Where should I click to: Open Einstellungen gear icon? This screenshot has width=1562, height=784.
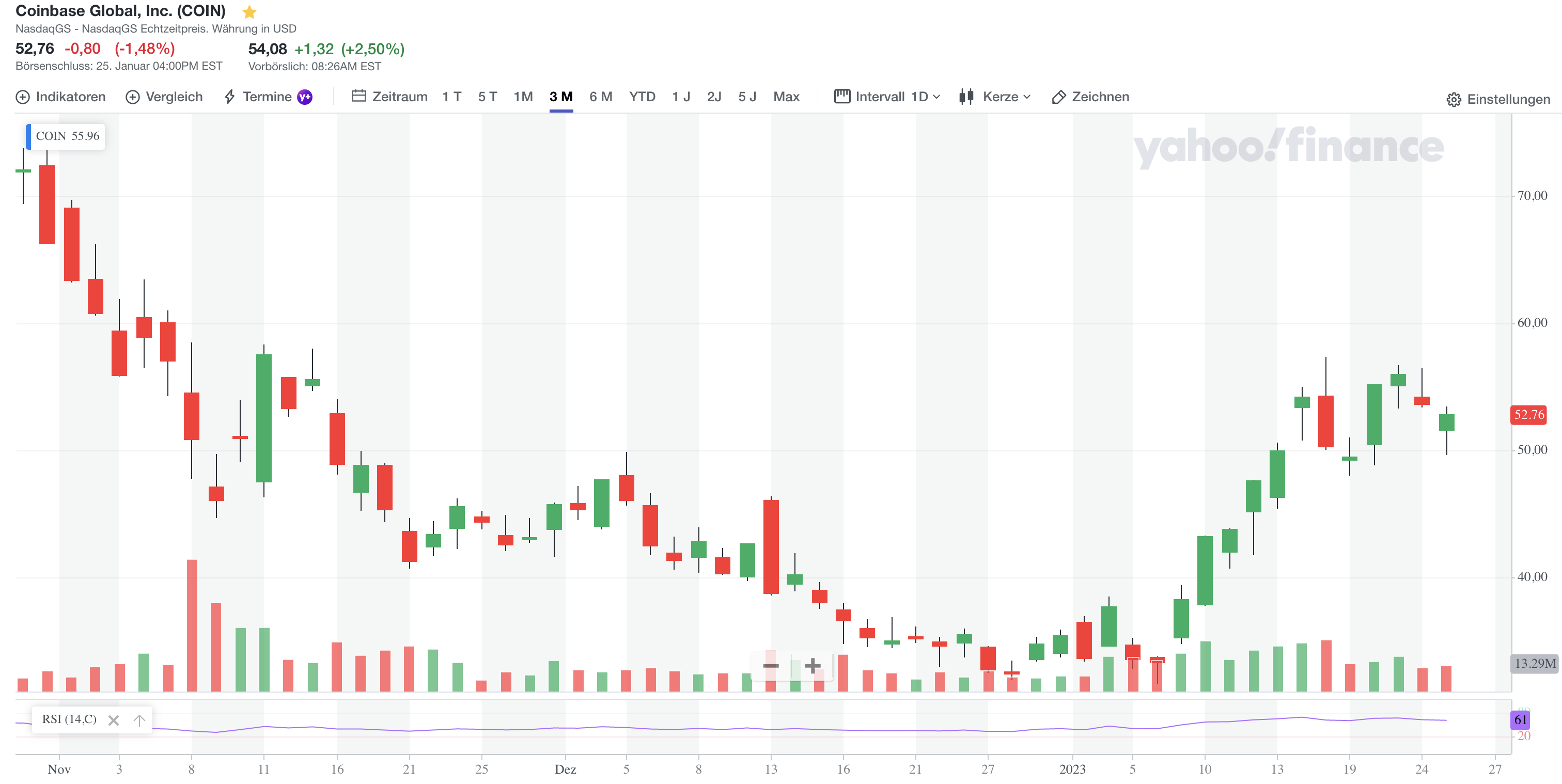1453,100
